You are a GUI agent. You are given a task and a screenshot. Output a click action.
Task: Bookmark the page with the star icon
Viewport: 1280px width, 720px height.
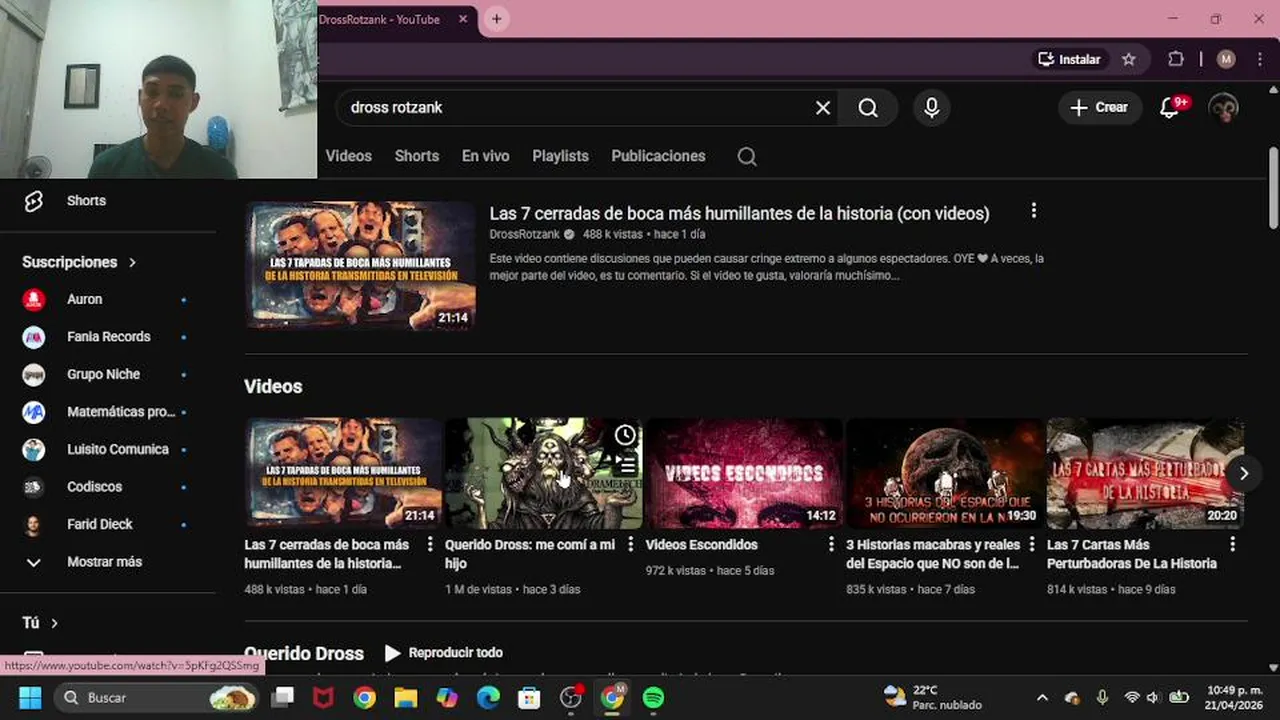[1129, 59]
